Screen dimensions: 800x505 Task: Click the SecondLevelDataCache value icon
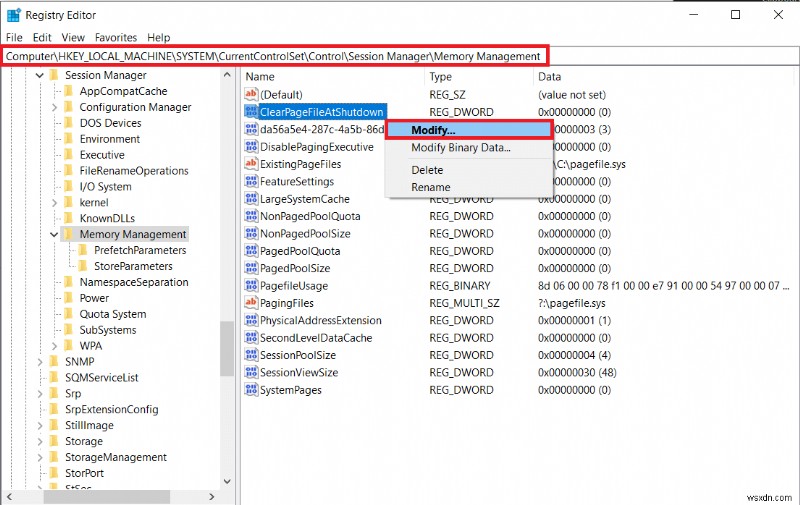251,338
